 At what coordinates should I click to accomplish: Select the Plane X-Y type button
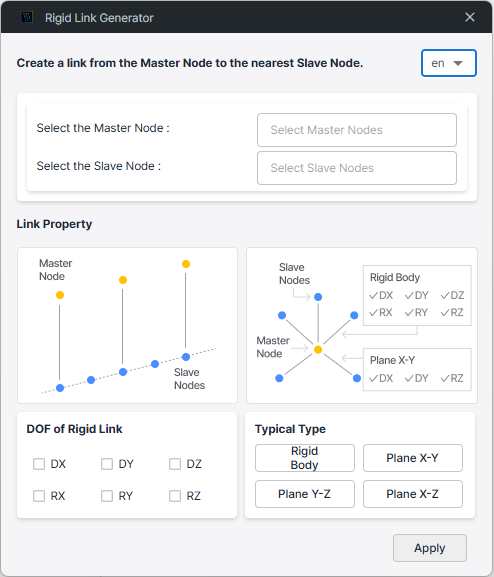413,458
